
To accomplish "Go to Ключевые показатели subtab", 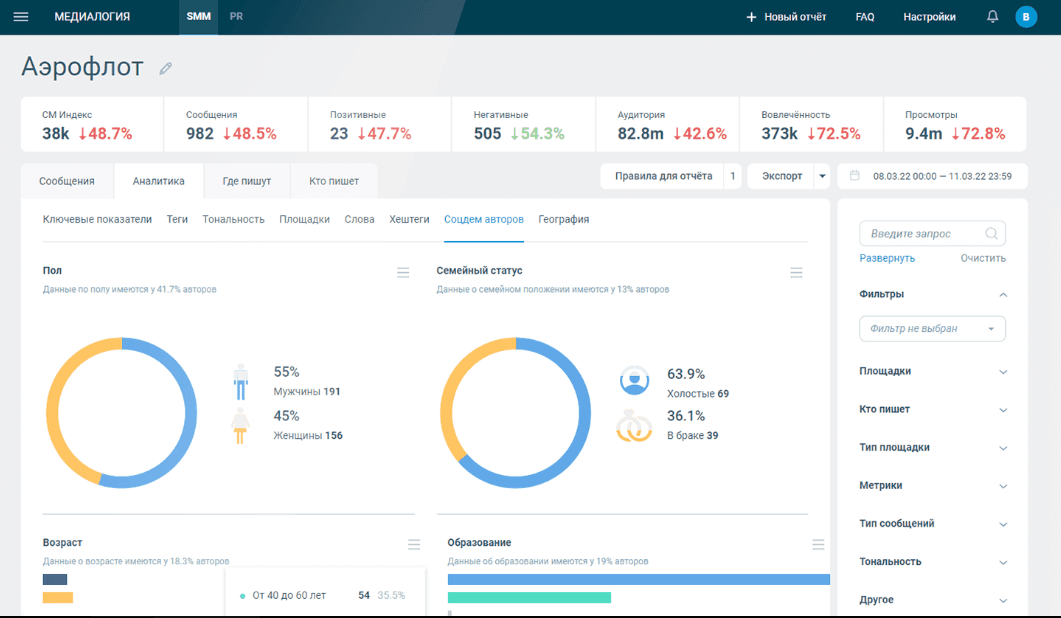I will (x=97, y=219).
